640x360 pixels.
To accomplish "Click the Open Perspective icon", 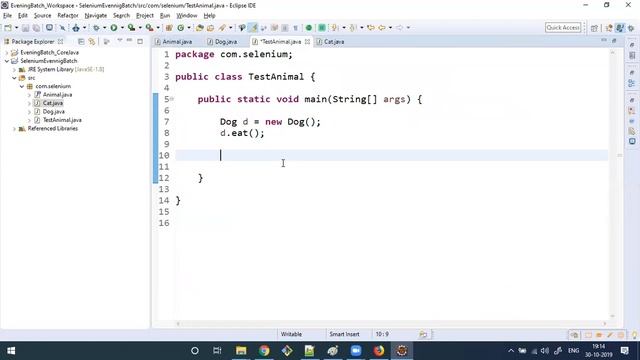I will pyautogui.click(x=594, y=28).
